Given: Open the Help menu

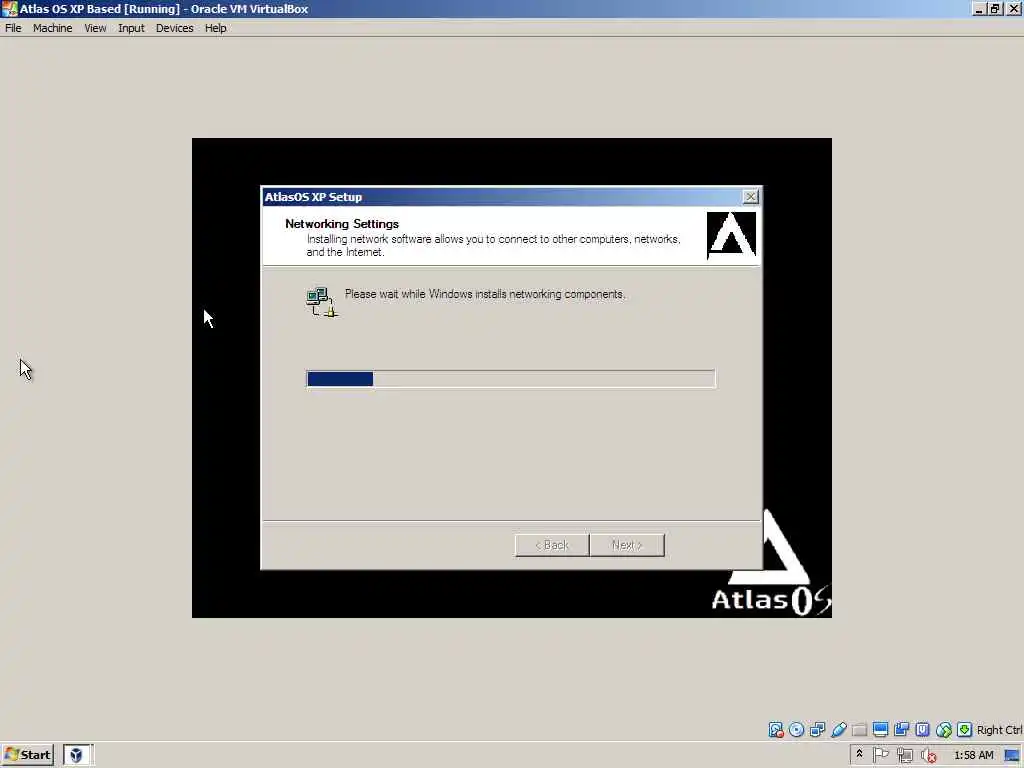Looking at the screenshot, I should coord(216,28).
